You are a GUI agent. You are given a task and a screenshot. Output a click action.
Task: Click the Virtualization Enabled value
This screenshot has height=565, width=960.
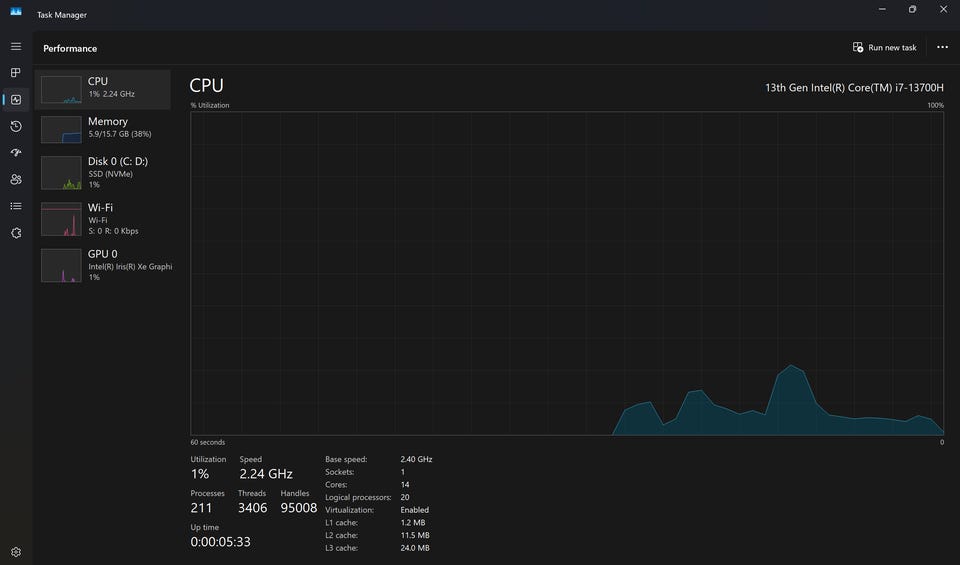[x=414, y=510]
